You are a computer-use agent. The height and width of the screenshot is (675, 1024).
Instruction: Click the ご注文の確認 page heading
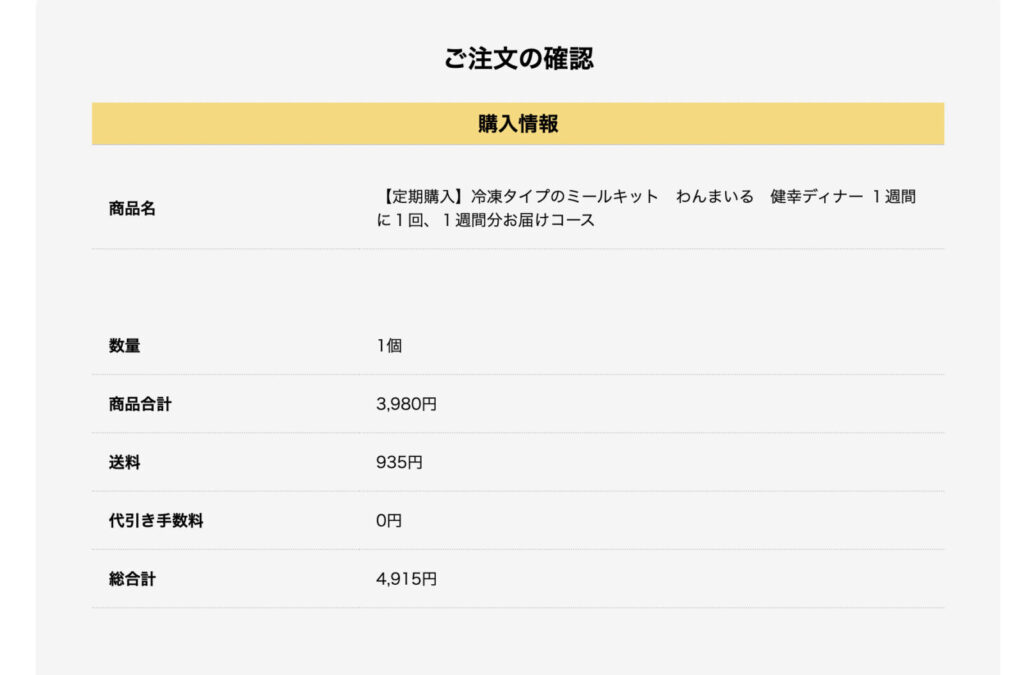pyautogui.click(x=519, y=58)
